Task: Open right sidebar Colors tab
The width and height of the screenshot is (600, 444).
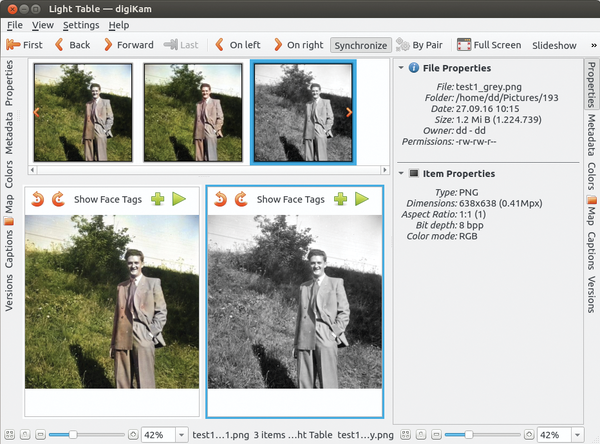Action: [592, 176]
